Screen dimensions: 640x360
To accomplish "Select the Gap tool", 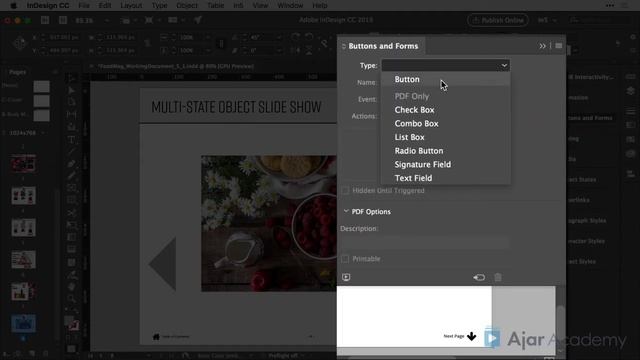I will click(x=71, y=115).
